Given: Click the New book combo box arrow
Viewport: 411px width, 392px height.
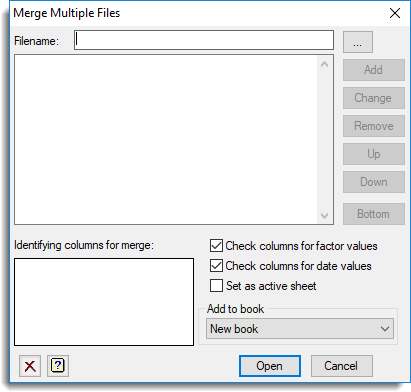Looking at the screenshot, I should (x=385, y=329).
